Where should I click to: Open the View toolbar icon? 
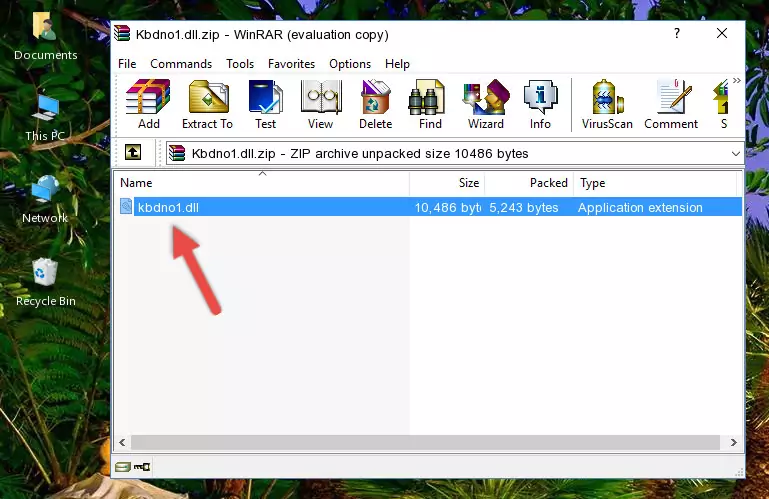click(x=321, y=105)
